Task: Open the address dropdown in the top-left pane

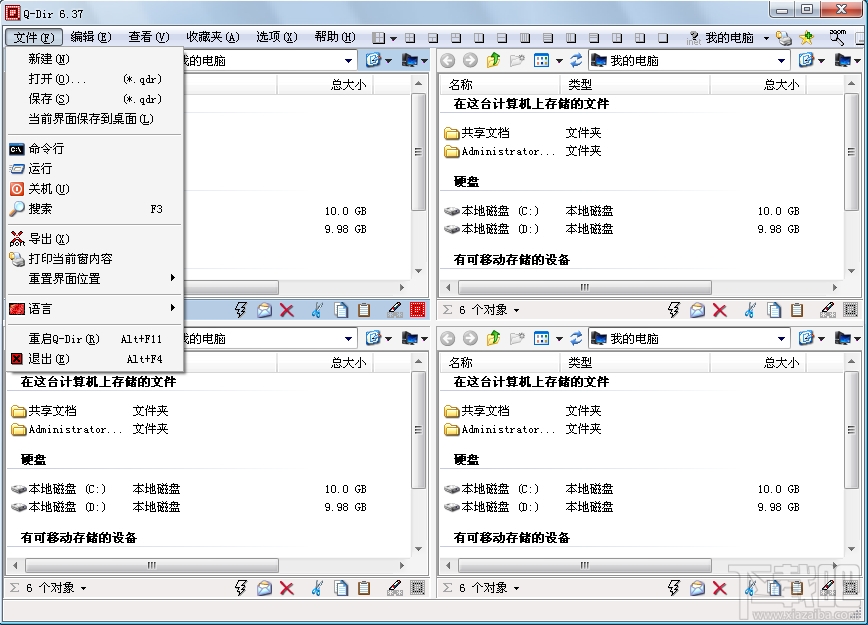Action: 348,61
